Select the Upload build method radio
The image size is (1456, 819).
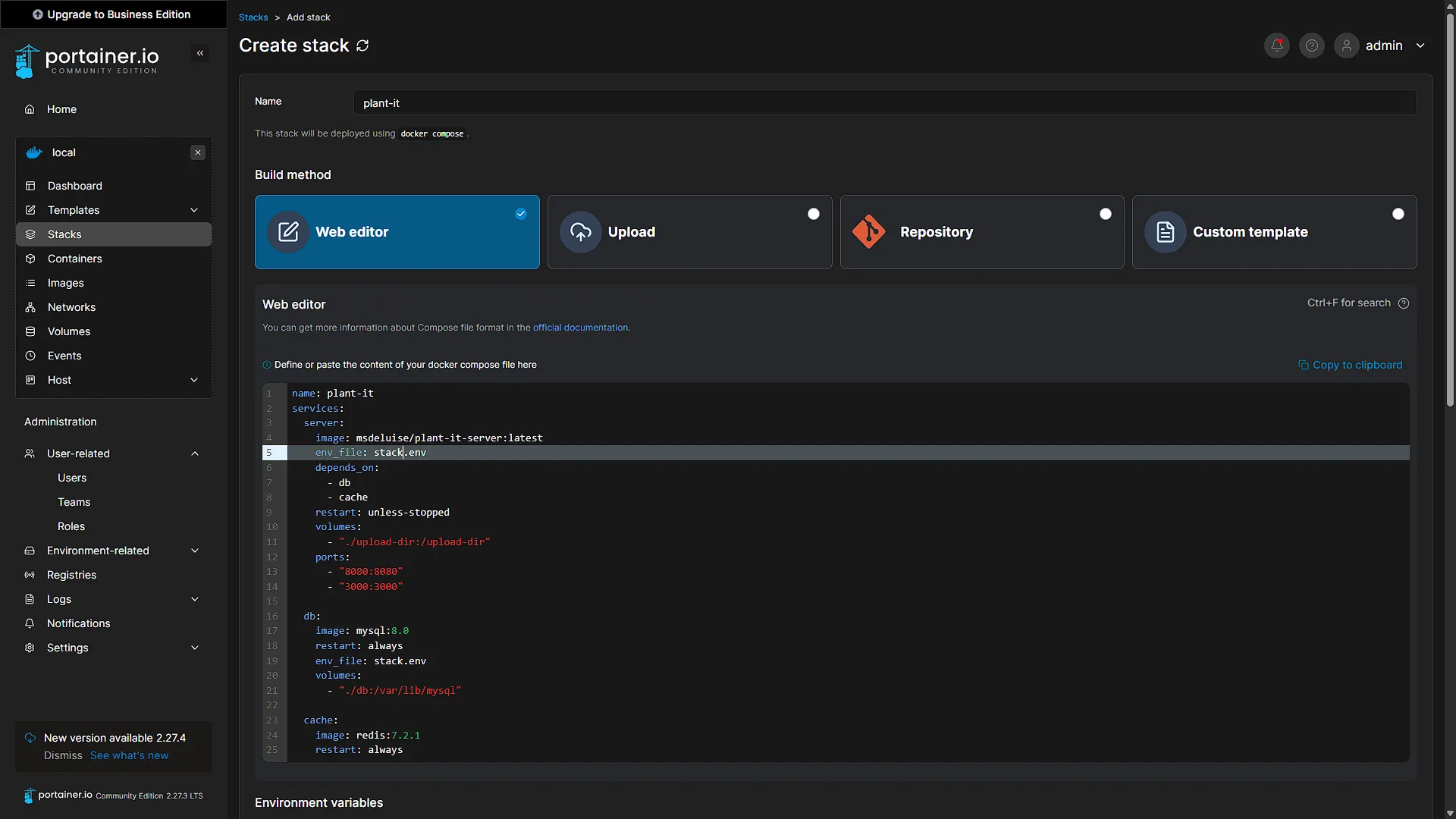[814, 214]
